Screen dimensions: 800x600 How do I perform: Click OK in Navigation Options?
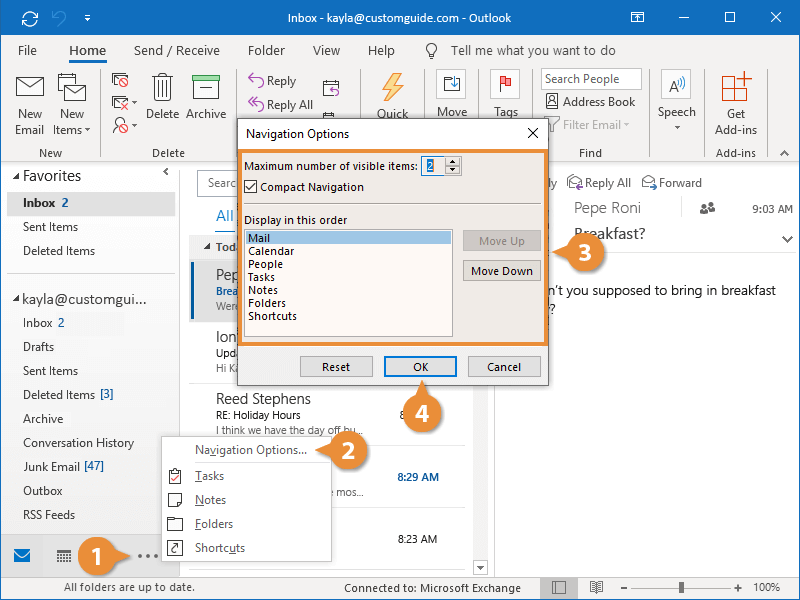pos(420,367)
